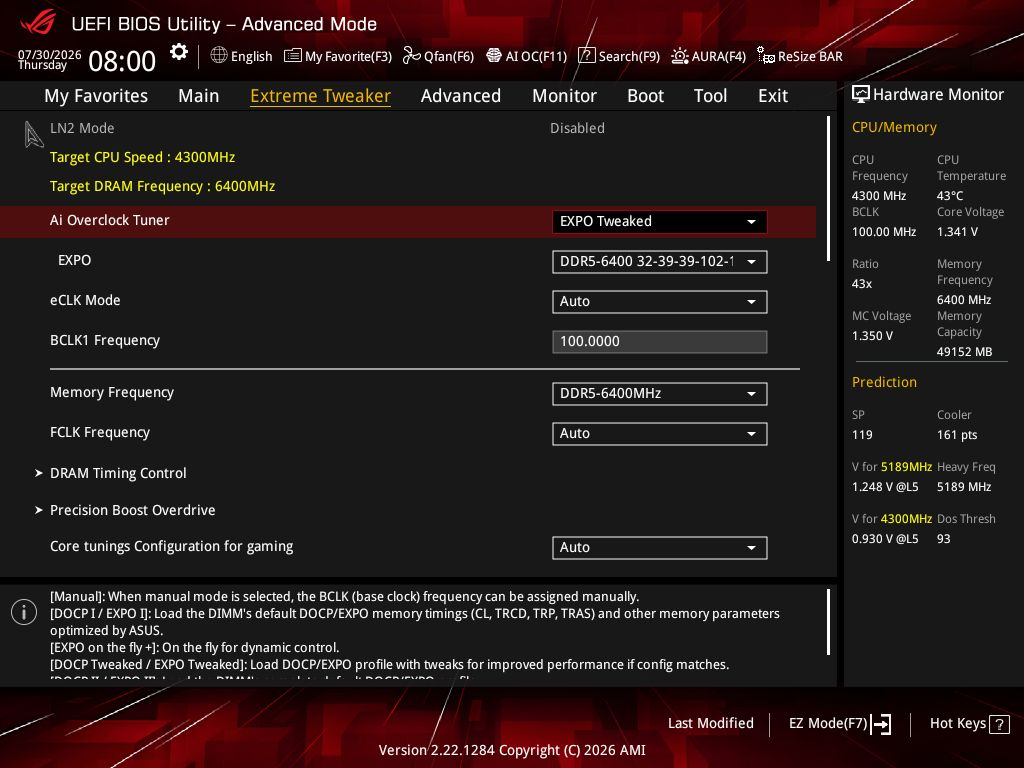Open the Memory Frequency dropdown

click(660, 394)
